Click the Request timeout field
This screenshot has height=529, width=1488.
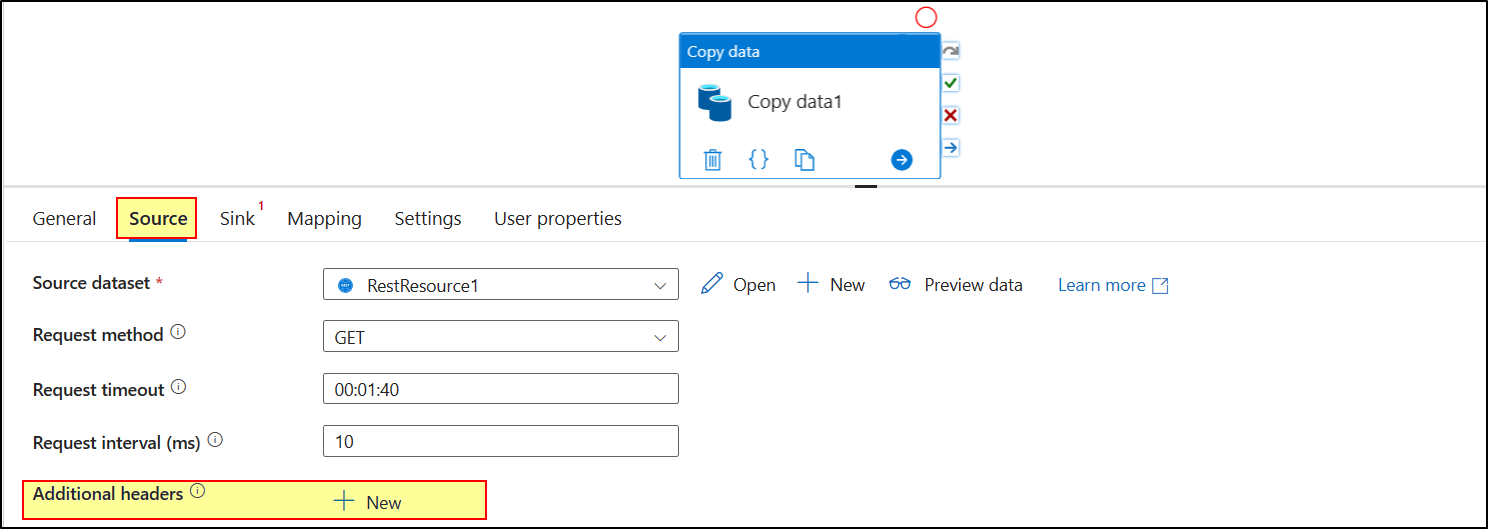pyautogui.click(x=501, y=389)
